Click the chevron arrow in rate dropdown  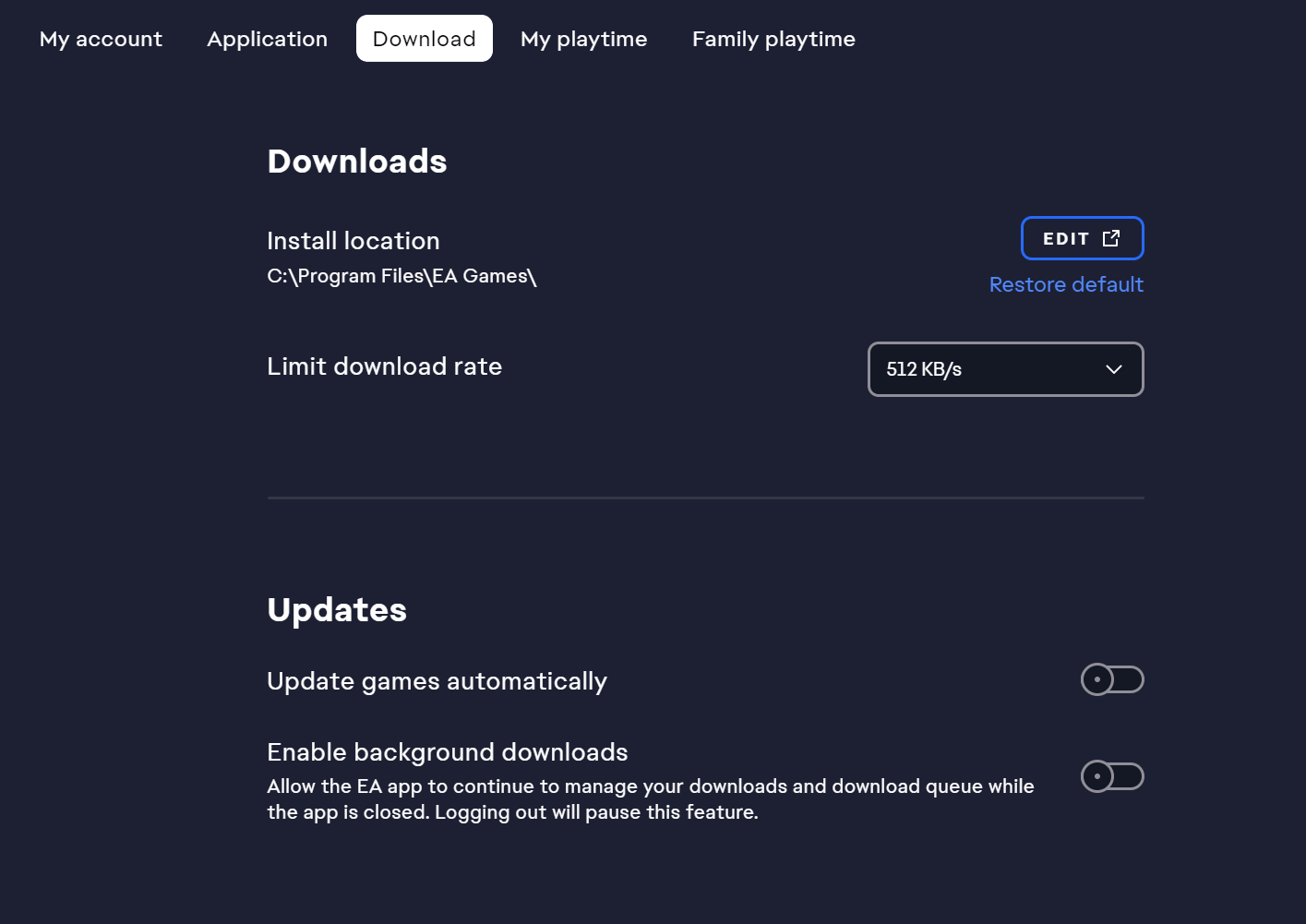[x=1114, y=369]
